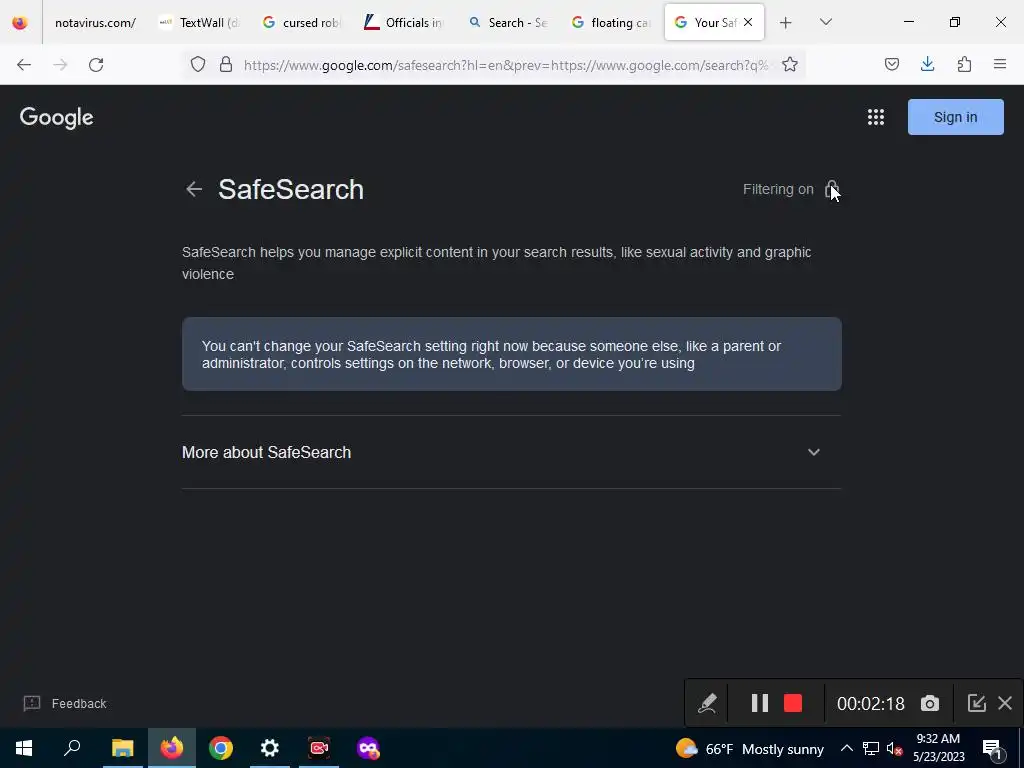Open Windows taskbar search
The image size is (1024, 768).
72,748
